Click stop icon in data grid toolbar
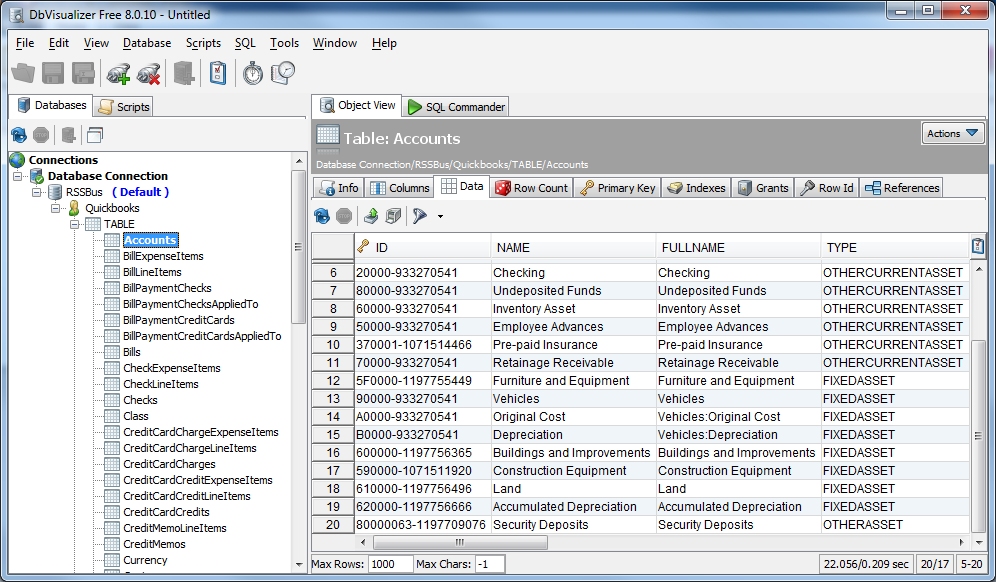The image size is (996, 582). point(344,216)
